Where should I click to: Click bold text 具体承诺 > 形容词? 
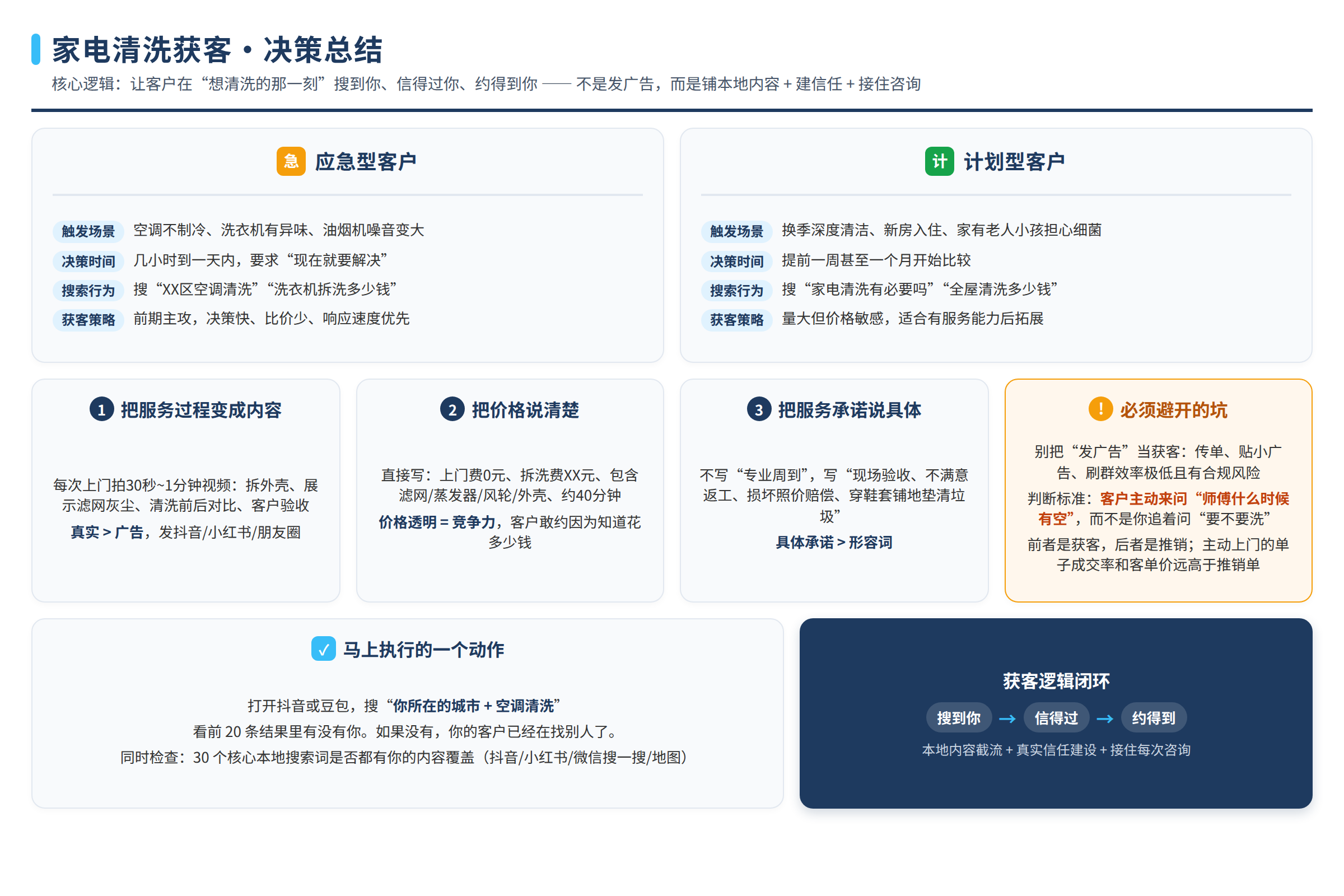pos(834,542)
